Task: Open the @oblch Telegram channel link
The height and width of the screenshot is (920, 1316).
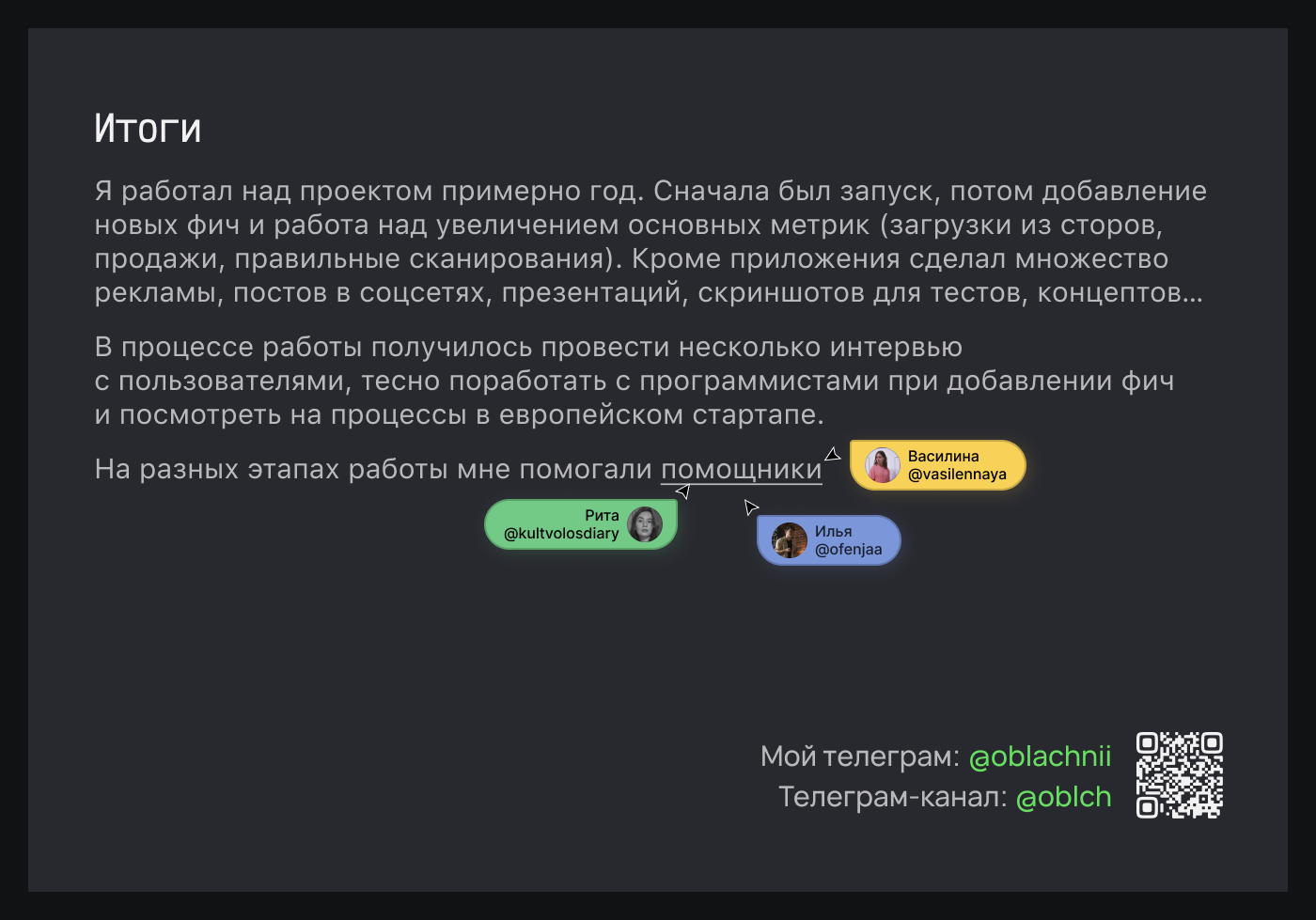Action: click(x=1063, y=797)
